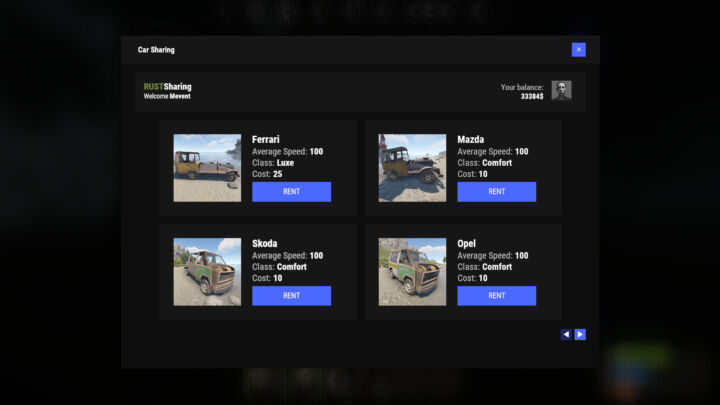Click the Ferrari car name
The image size is (720, 405).
267,139
